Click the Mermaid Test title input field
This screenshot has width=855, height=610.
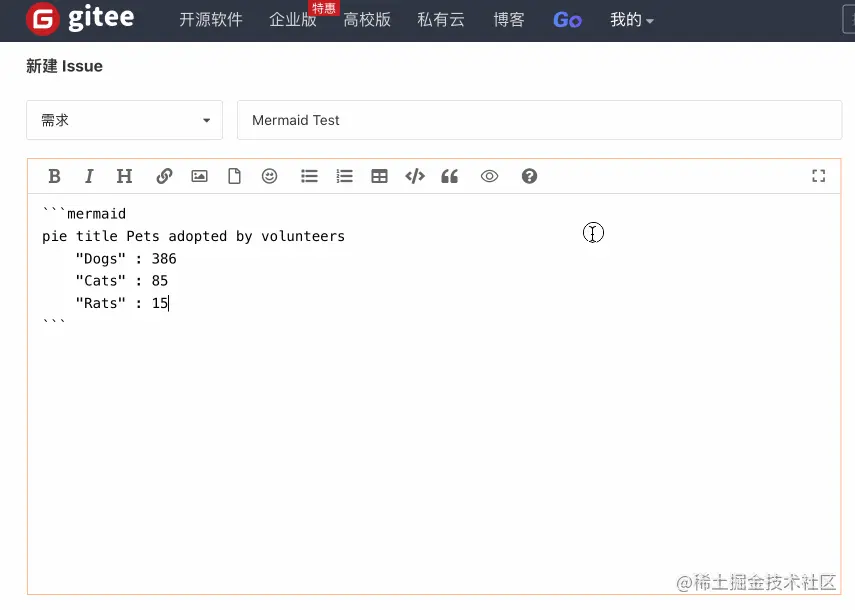tap(539, 120)
